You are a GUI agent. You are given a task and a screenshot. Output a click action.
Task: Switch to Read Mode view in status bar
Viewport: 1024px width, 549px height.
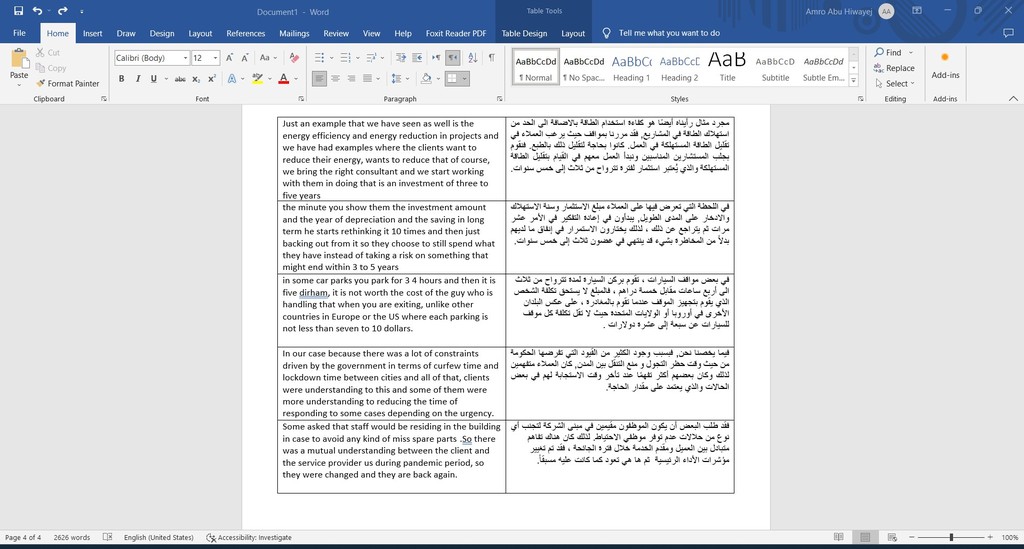pos(839,537)
